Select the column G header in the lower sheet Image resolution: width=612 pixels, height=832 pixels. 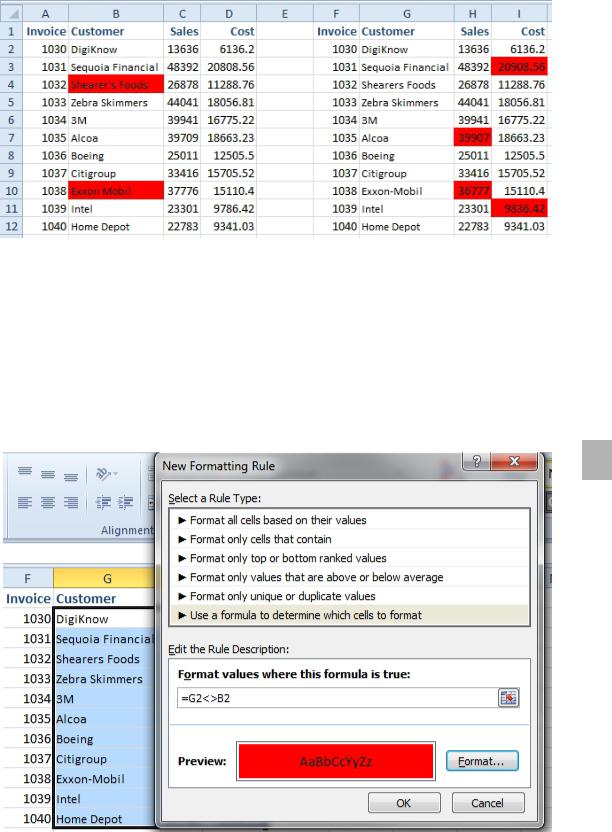tap(106, 578)
